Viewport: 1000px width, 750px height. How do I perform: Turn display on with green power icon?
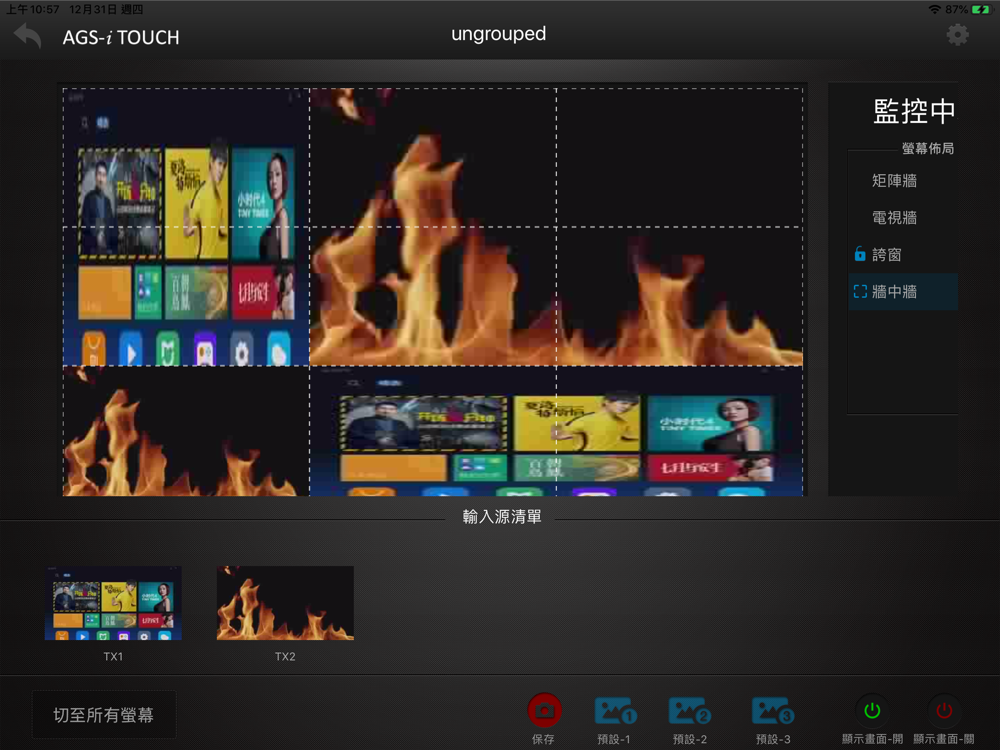[872, 710]
